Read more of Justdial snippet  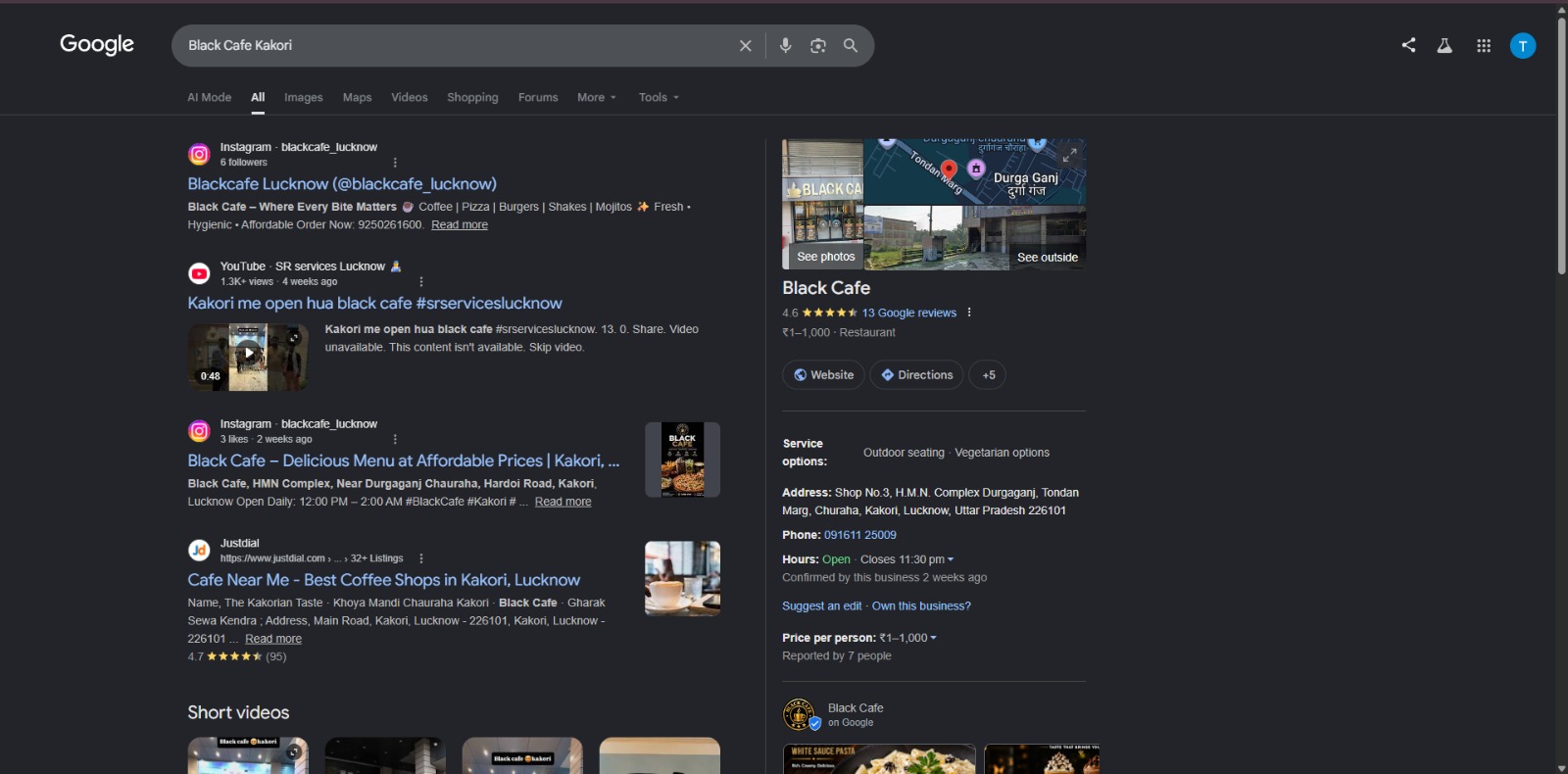tap(273, 639)
